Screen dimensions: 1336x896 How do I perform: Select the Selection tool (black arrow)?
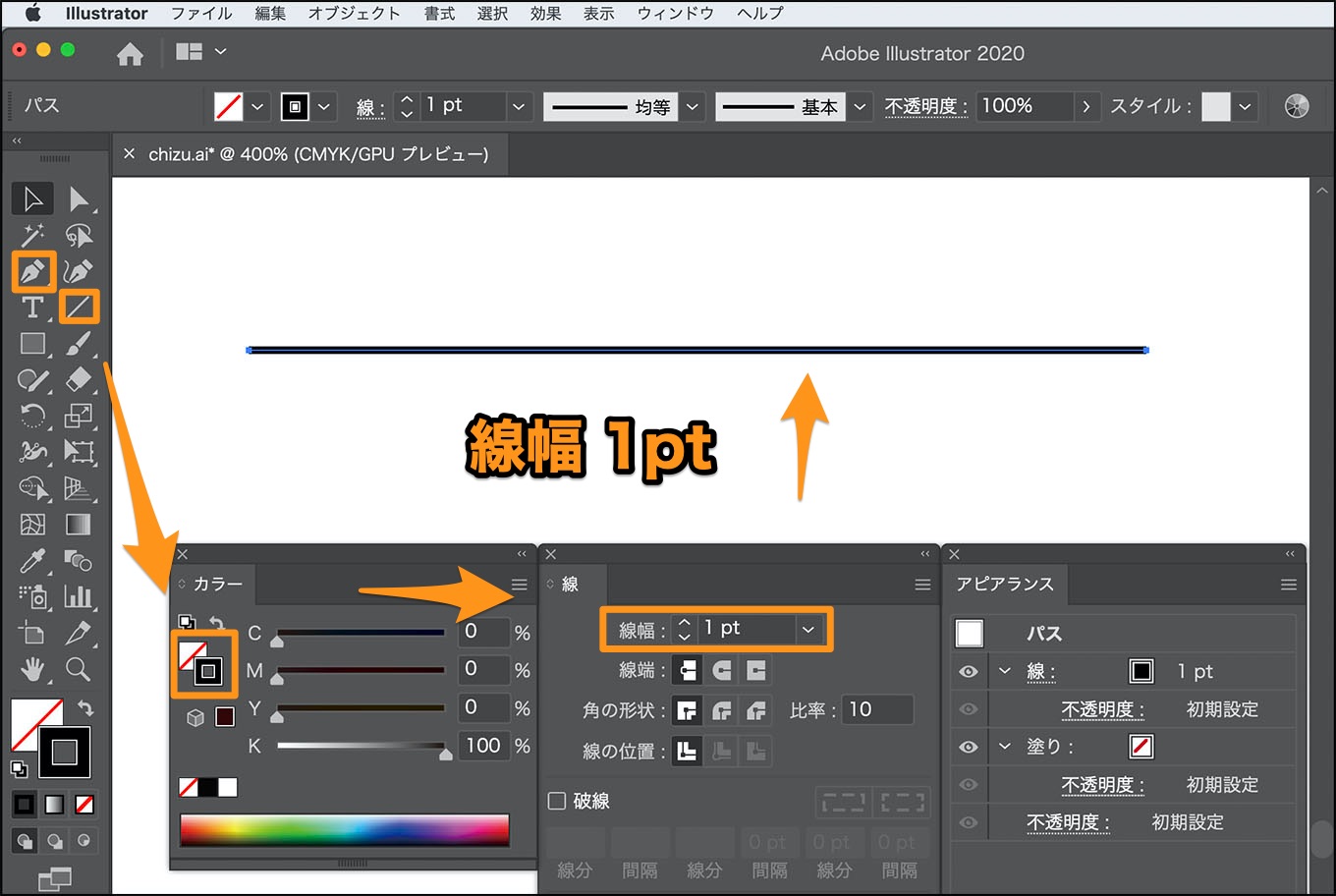pyautogui.click(x=32, y=198)
